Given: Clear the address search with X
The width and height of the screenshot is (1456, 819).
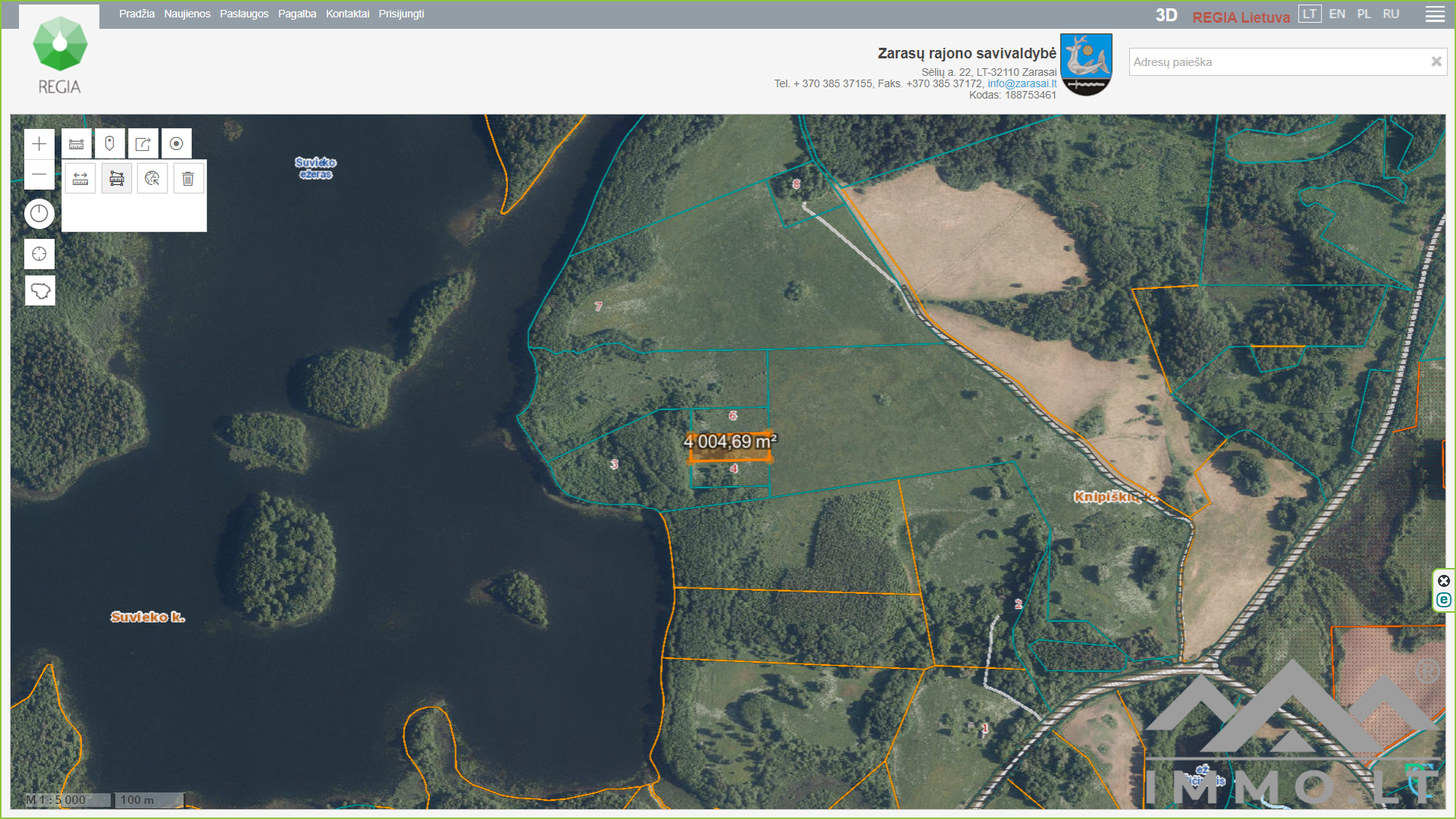Looking at the screenshot, I should point(1436,62).
